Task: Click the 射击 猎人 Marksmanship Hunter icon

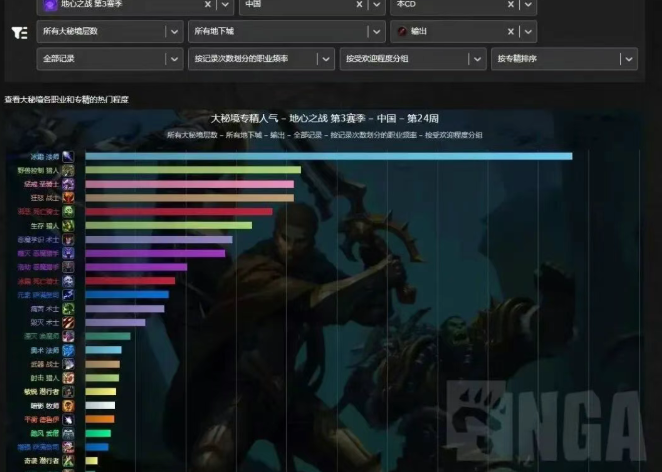Action: 68,378
